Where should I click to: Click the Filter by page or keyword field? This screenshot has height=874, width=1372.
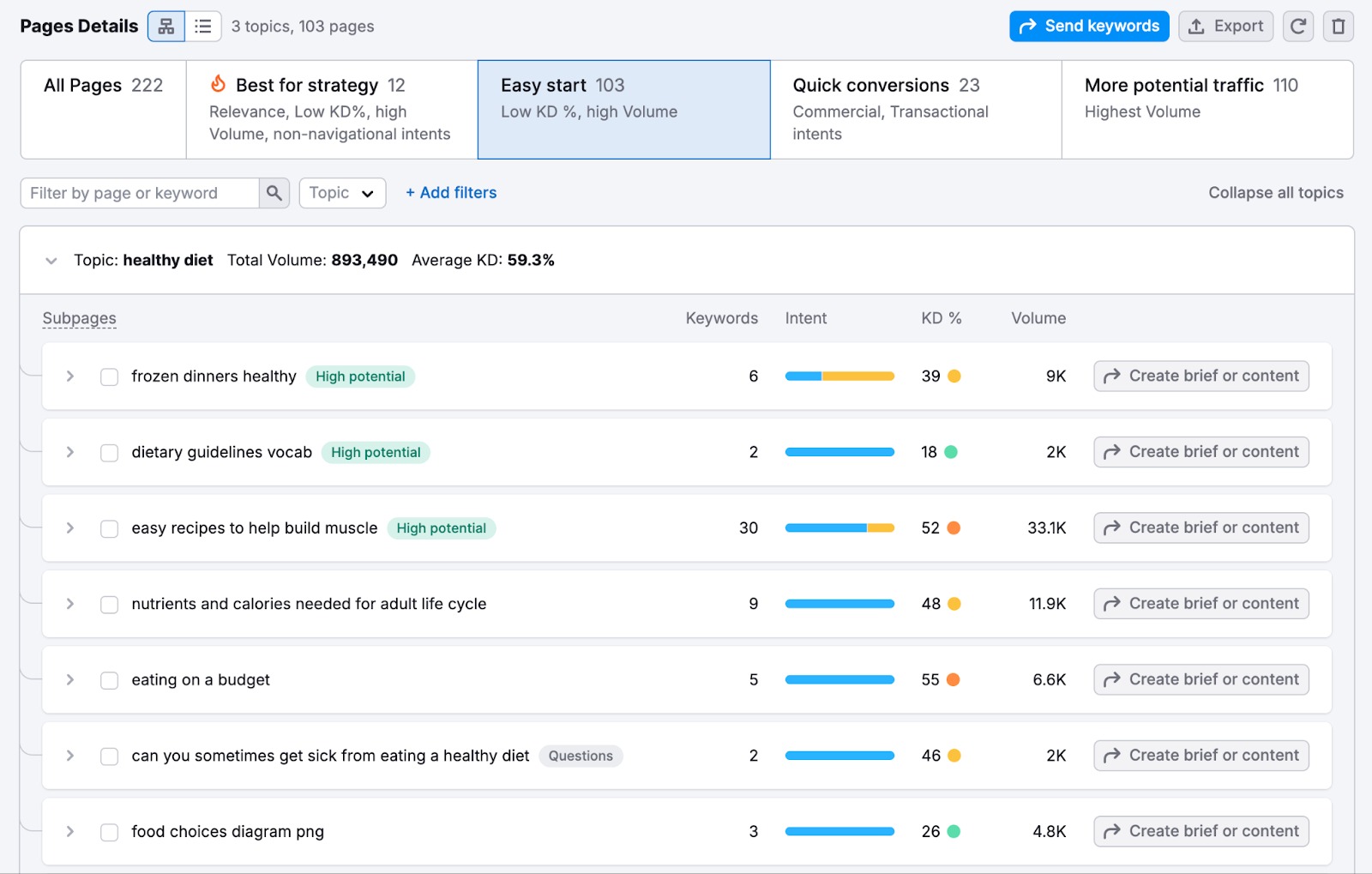pyautogui.click(x=140, y=193)
